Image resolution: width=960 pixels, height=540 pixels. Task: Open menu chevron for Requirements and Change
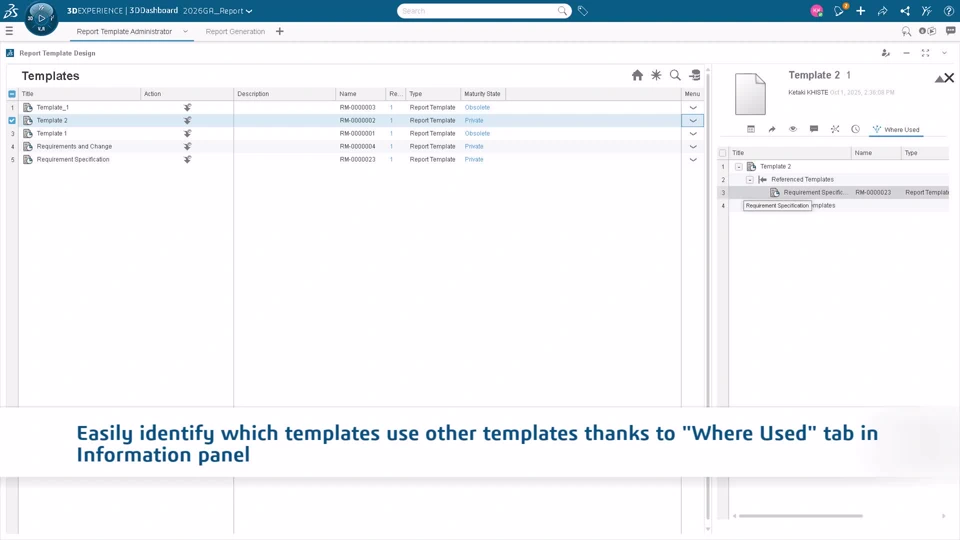pyautogui.click(x=693, y=146)
